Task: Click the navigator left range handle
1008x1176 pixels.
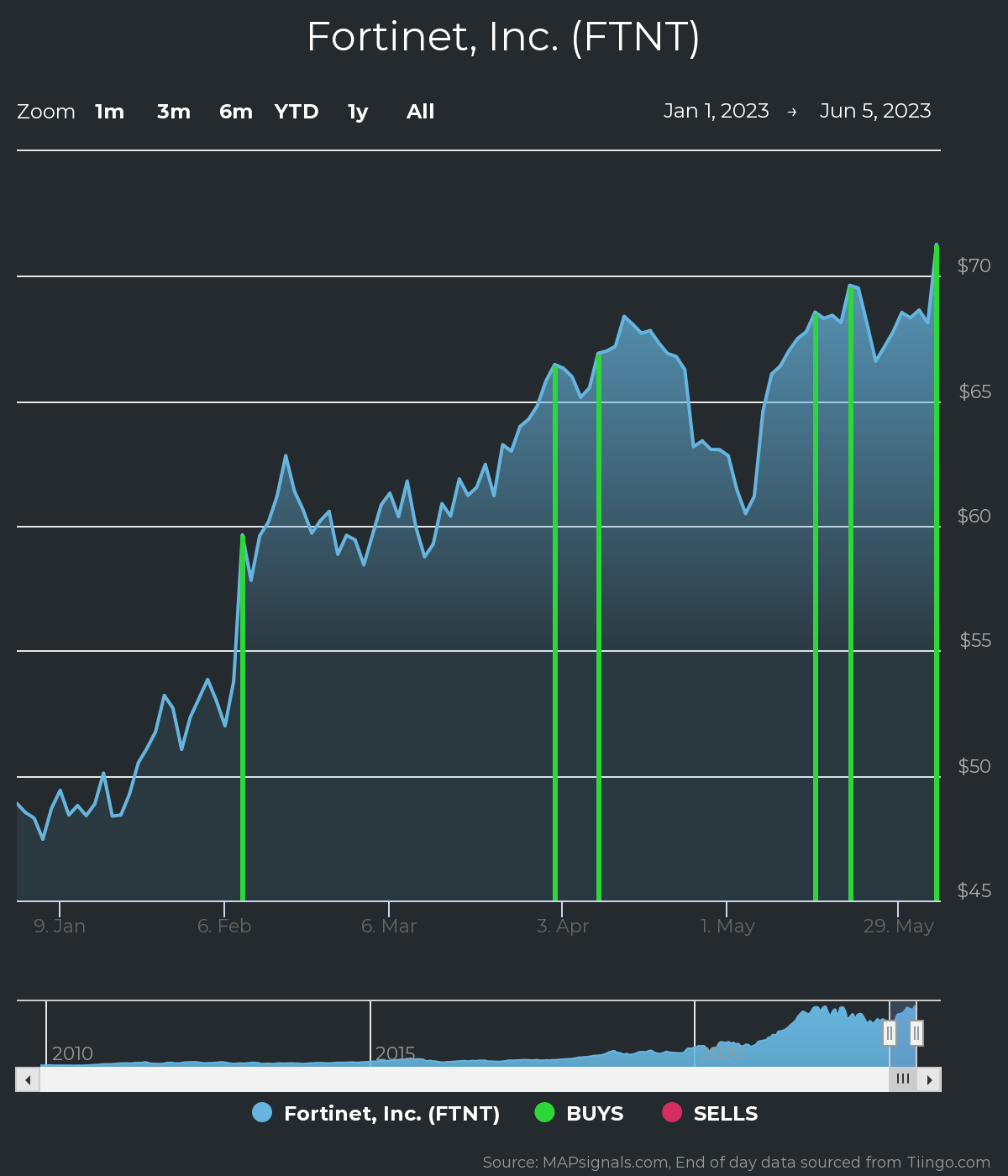Action: 890,1032
